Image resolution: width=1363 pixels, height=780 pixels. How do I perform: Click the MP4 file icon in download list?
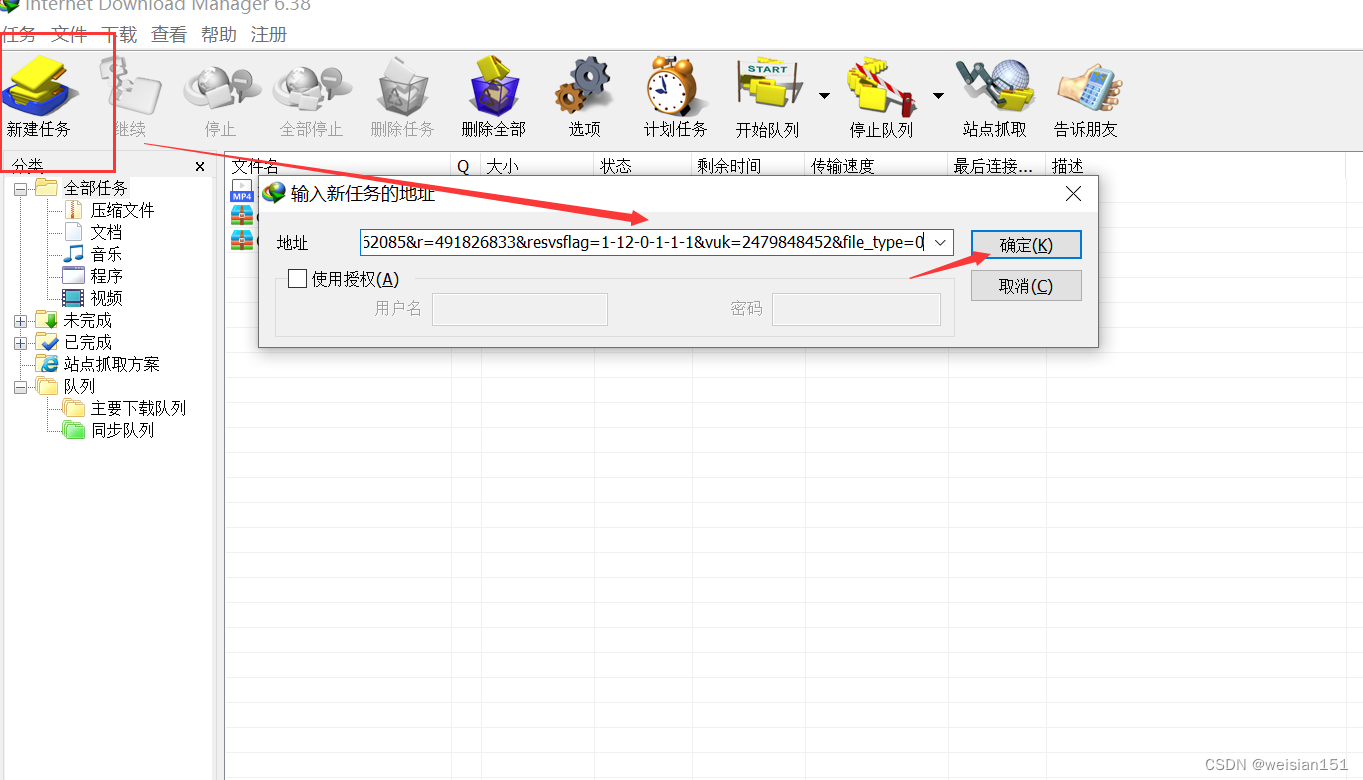point(242,190)
